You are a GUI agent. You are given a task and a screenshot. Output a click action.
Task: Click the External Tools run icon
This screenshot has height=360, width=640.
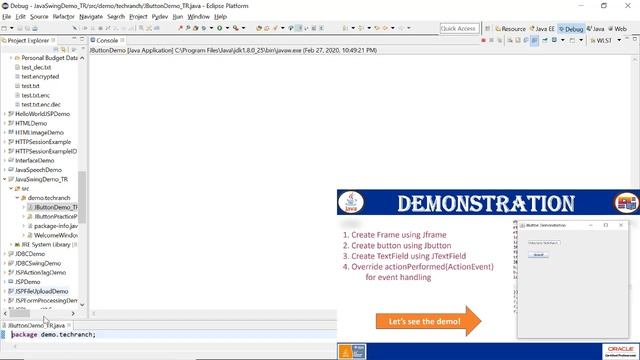point(236,28)
